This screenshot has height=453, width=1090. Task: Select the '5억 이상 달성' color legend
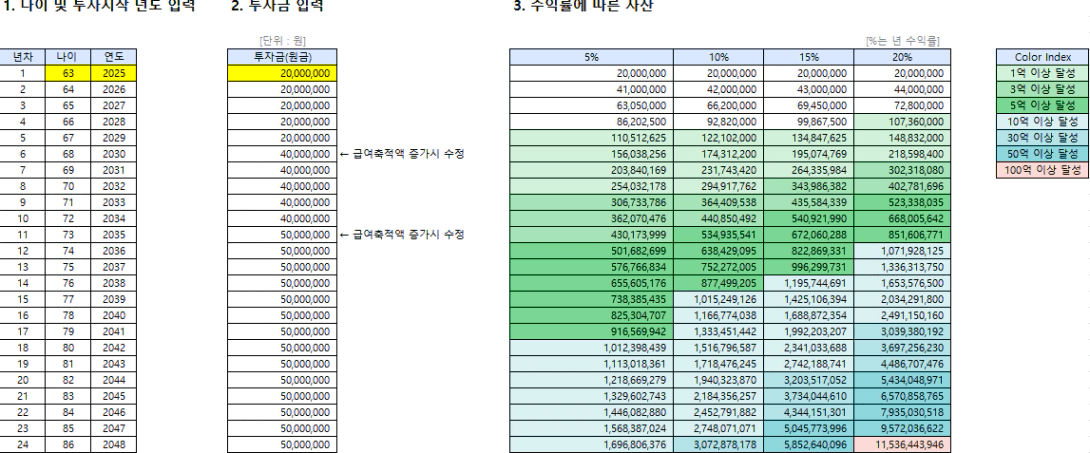tap(1042, 104)
